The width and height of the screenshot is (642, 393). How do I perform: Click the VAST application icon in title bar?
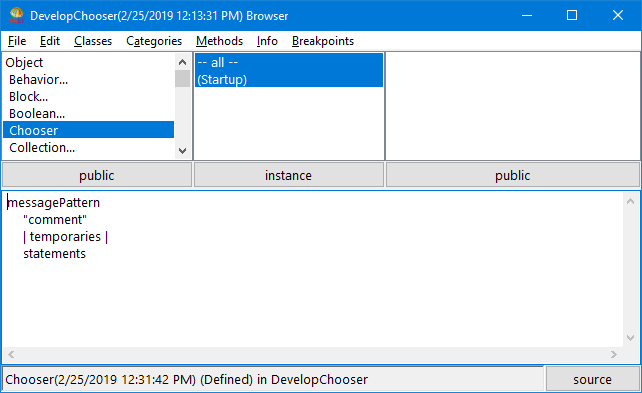(x=16, y=16)
